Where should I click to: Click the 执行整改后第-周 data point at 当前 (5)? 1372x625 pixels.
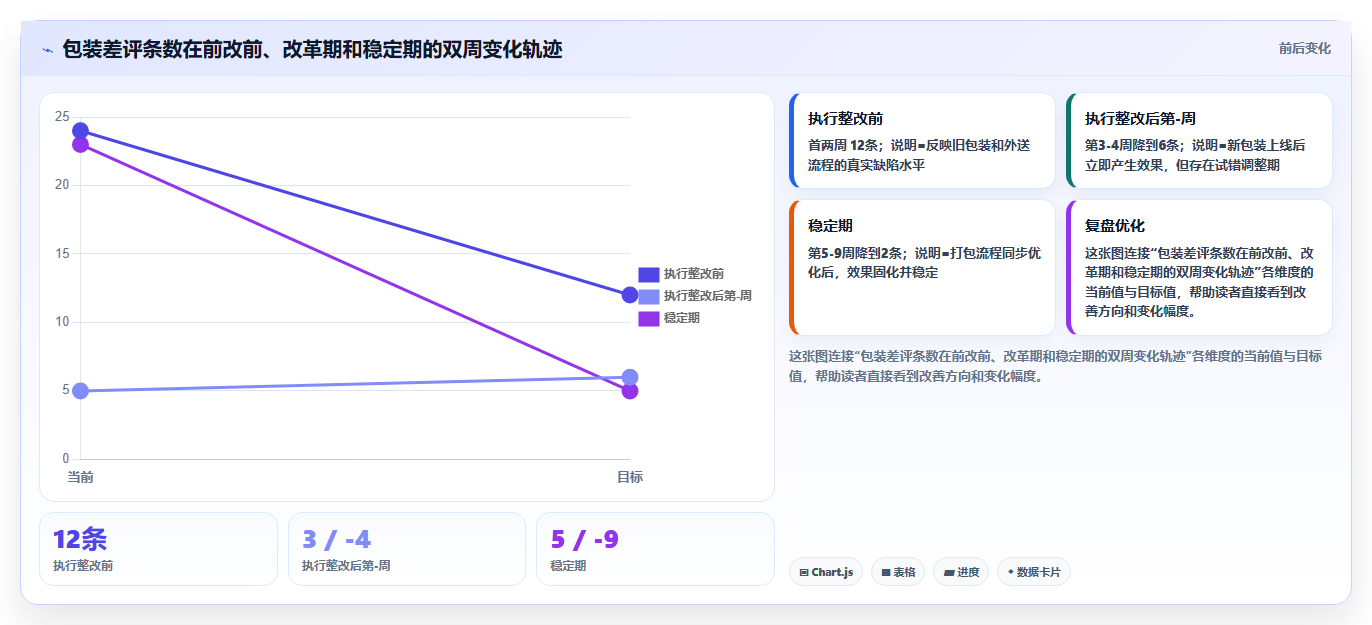point(80,391)
